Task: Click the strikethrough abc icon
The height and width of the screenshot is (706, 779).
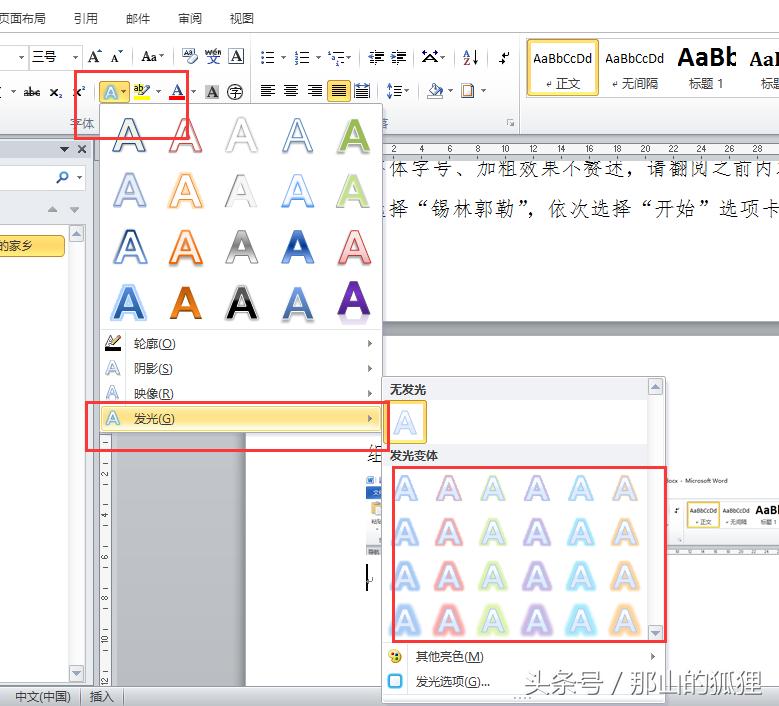Action: pos(32,92)
